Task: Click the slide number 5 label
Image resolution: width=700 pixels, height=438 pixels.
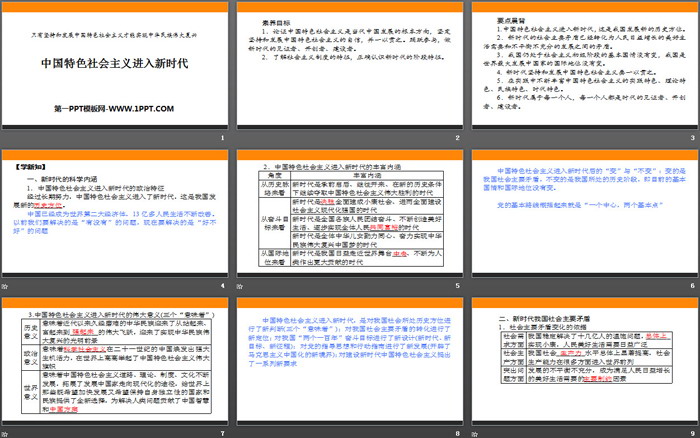Action: (x=456, y=286)
